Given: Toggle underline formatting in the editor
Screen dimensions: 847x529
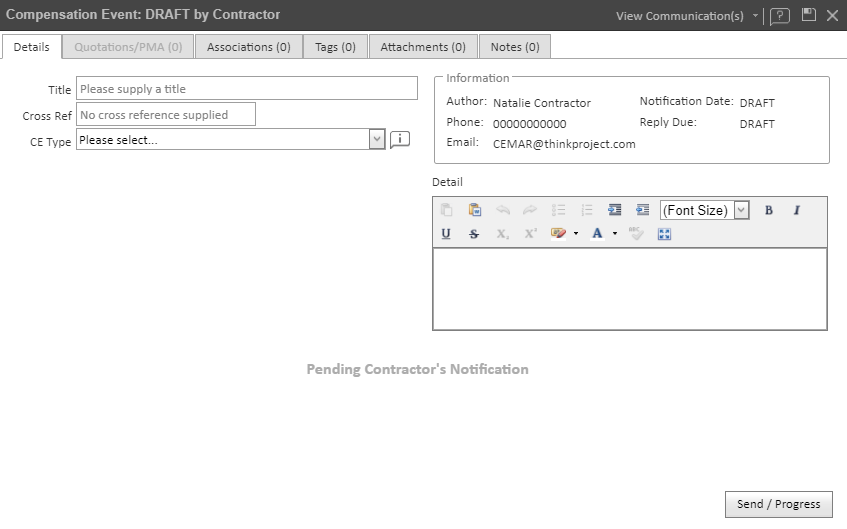Looking at the screenshot, I should (446, 234).
